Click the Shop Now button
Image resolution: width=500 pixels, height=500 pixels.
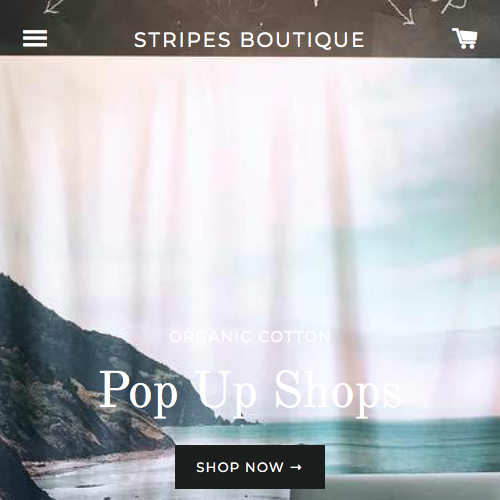tap(250, 467)
